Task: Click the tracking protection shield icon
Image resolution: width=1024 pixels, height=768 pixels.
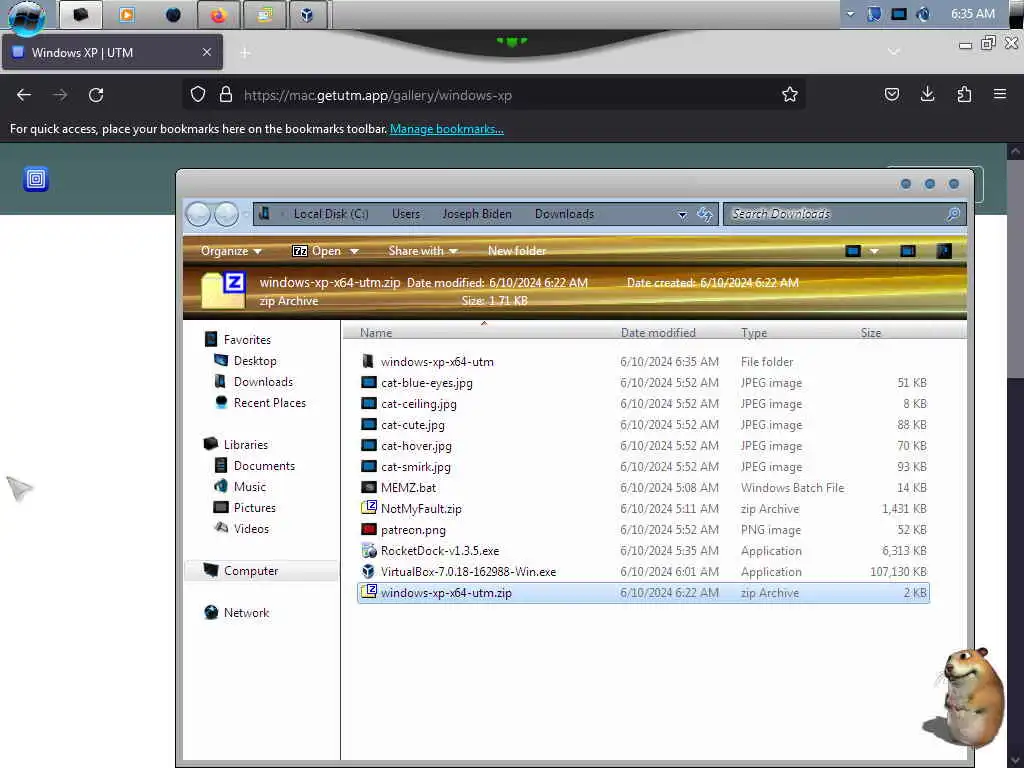Action: pyautogui.click(x=198, y=95)
